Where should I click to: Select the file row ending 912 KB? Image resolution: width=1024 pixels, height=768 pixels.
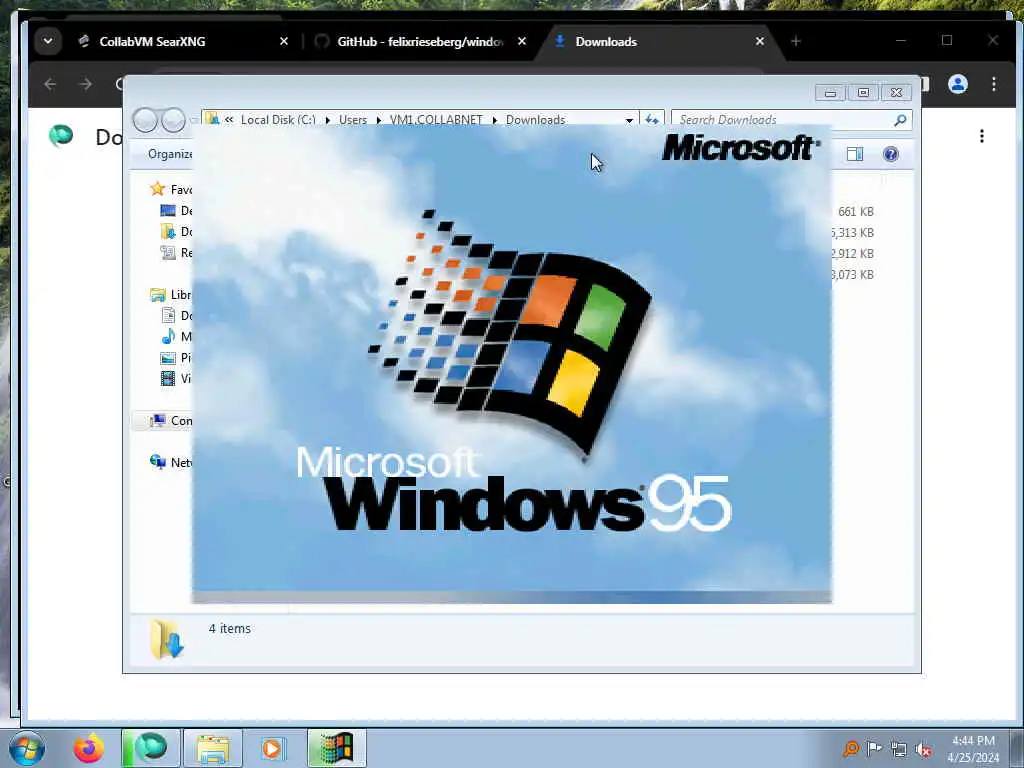point(853,253)
